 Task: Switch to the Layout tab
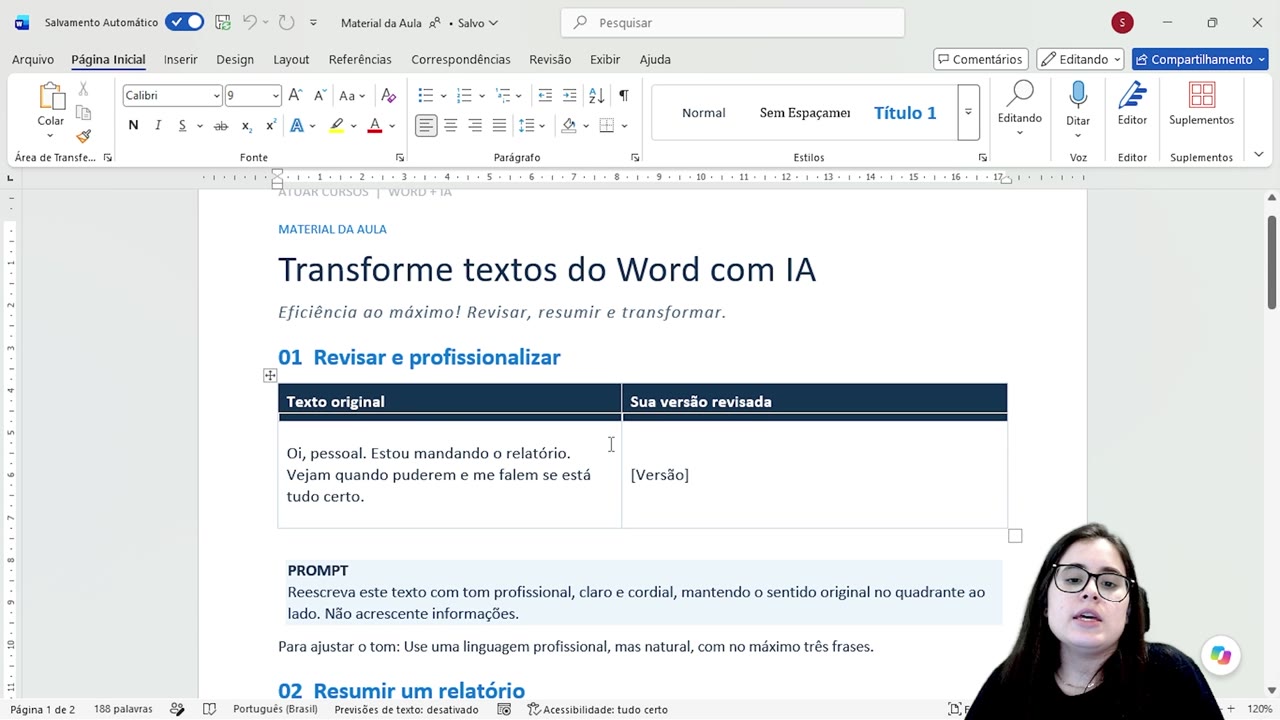click(291, 59)
